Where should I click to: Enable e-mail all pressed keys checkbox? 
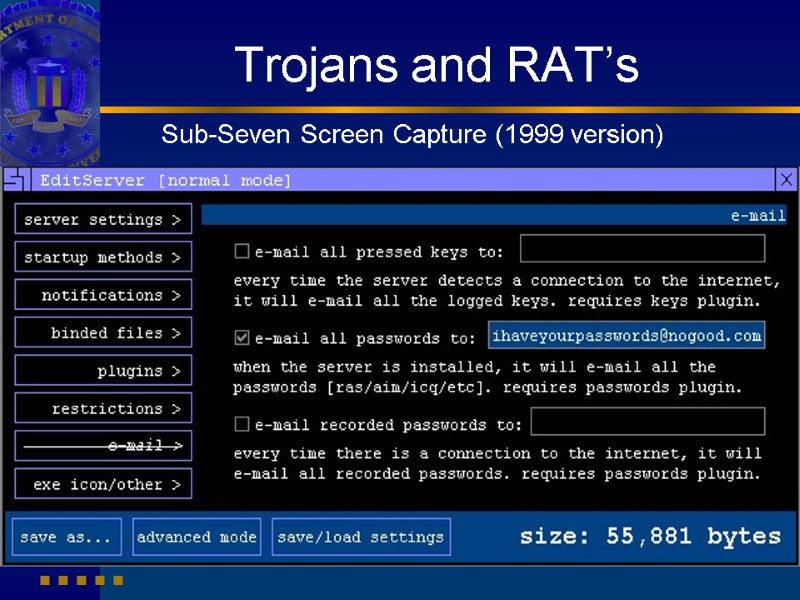point(242,251)
